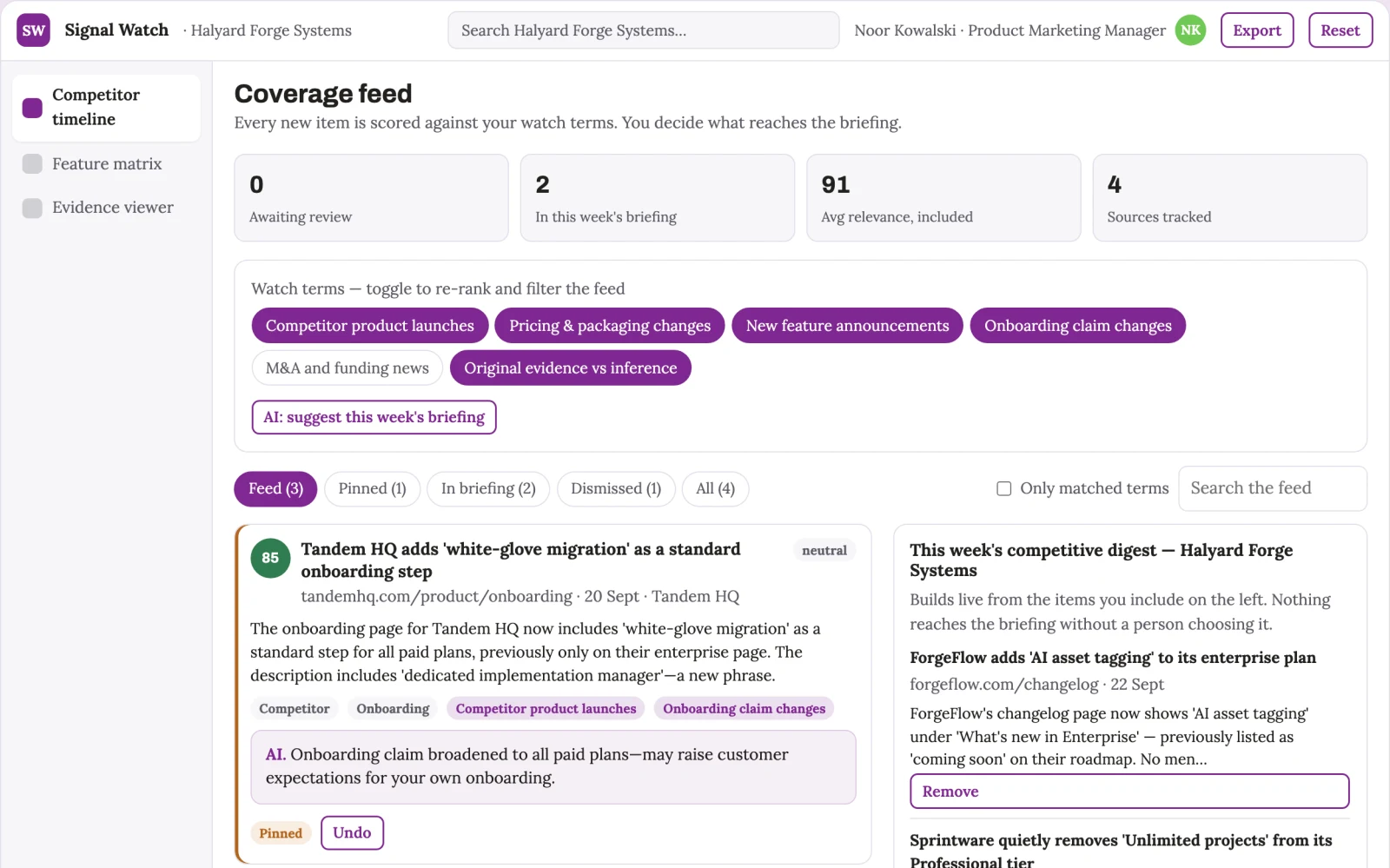This screenshot has width=1390, height=868.
Task: Open the Pinned (1) tab
Action: tap(372, 488)
